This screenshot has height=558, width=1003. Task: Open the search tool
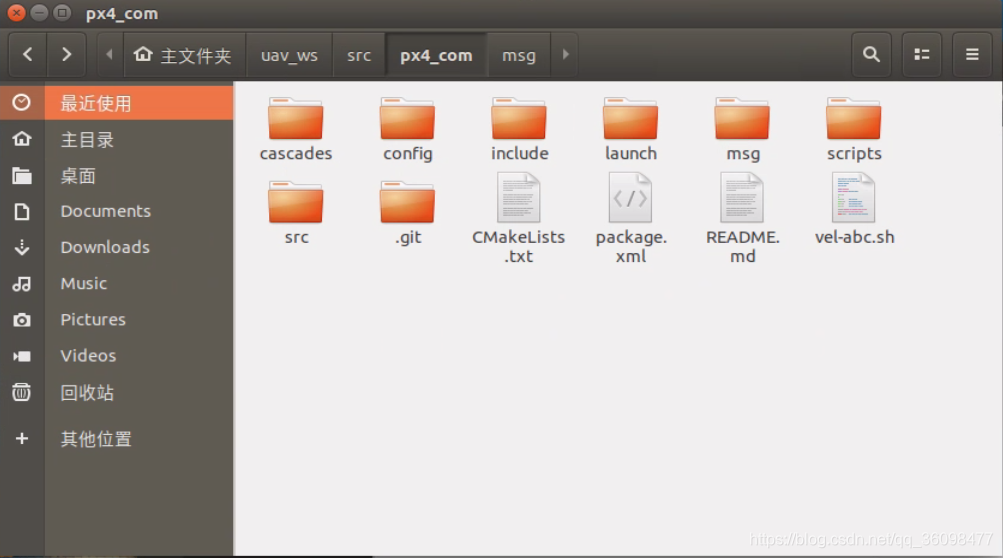tap(871, 55)
